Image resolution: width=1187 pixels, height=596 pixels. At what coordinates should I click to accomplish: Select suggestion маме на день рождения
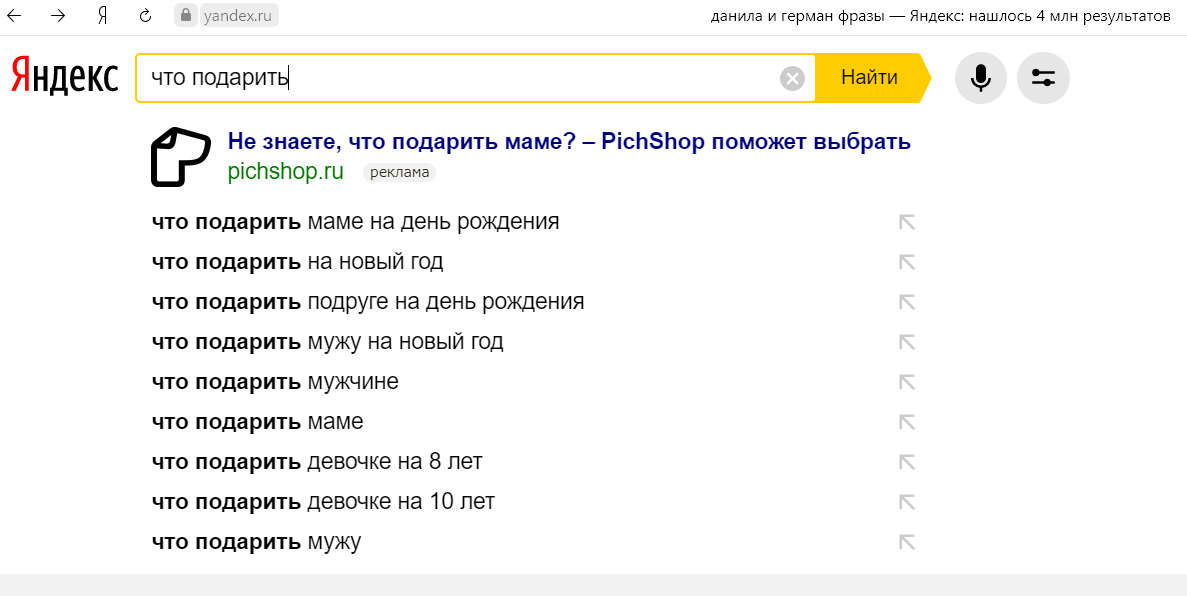point(355,222)
